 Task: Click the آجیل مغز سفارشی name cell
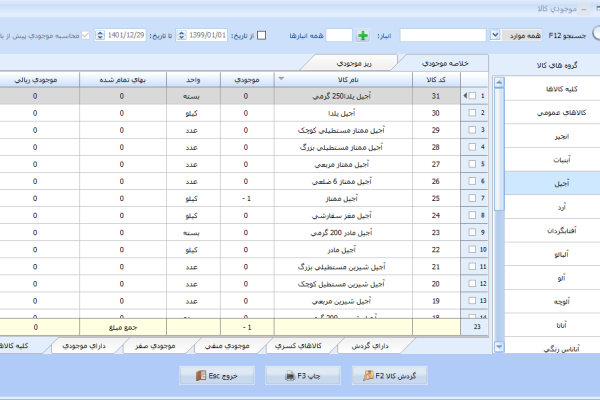click(x=343, y=216)
